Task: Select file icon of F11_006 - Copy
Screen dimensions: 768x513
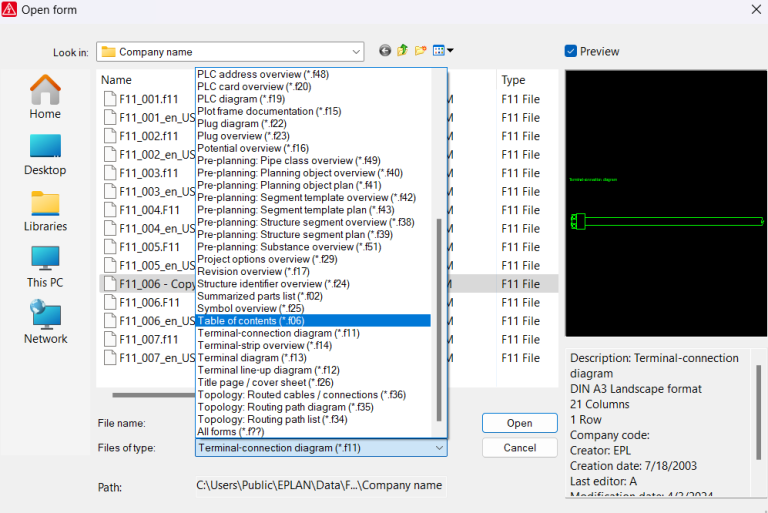Action: coord(110,284)
